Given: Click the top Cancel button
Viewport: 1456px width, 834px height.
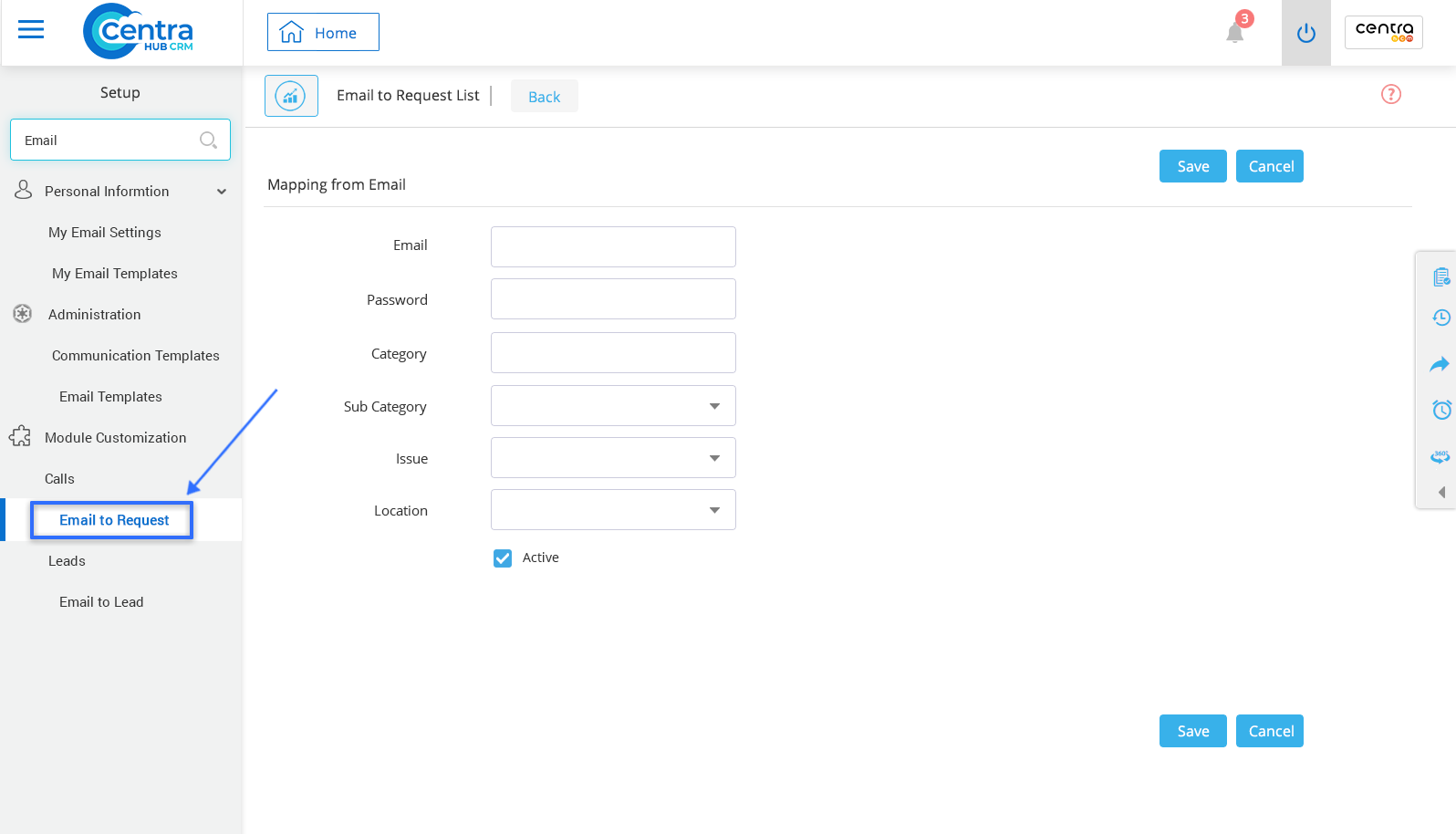Looking at the screenshot, I should [1270, 166].
